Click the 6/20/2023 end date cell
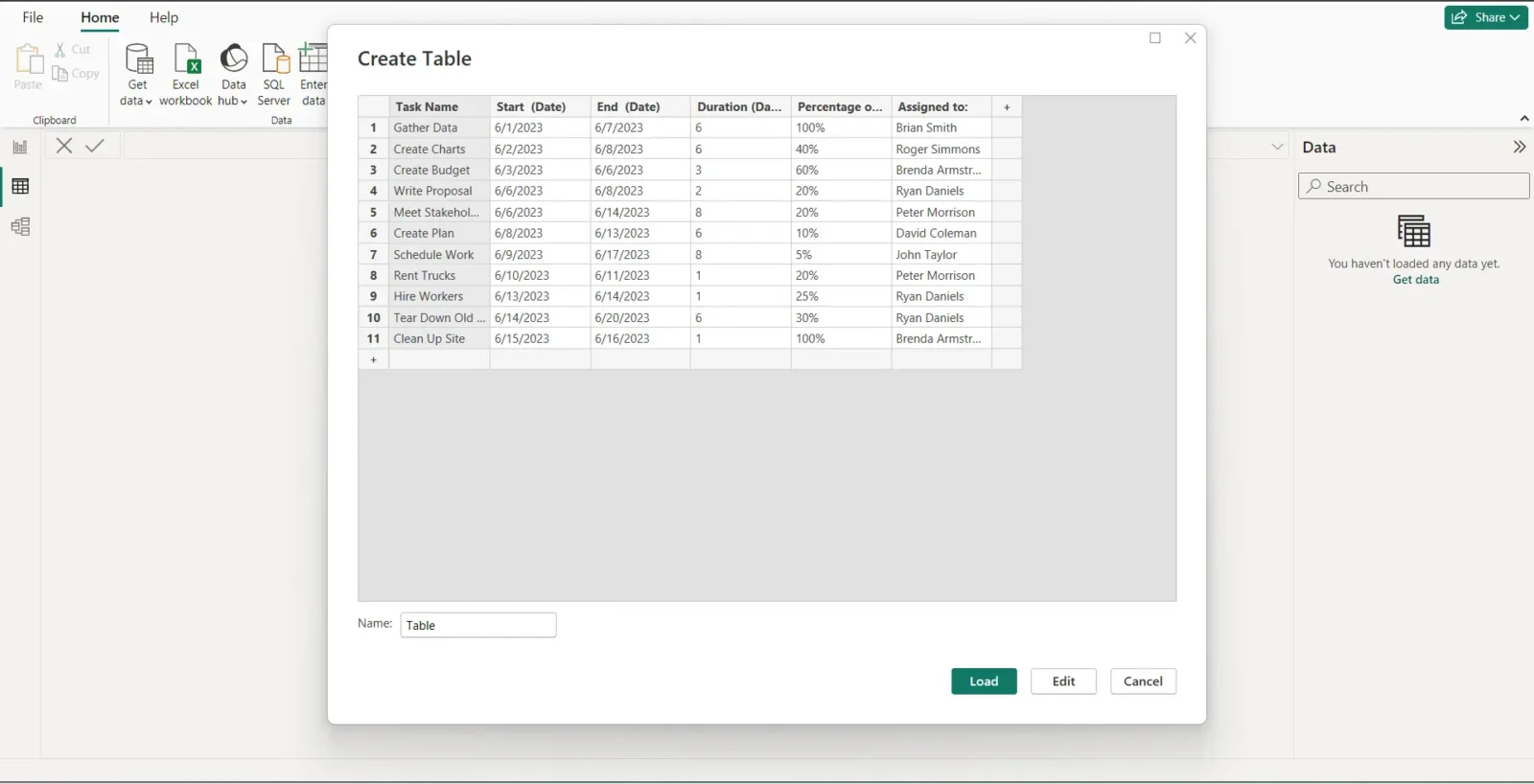1534x784 pixels. pyautogui.click(x=640, y=317)
